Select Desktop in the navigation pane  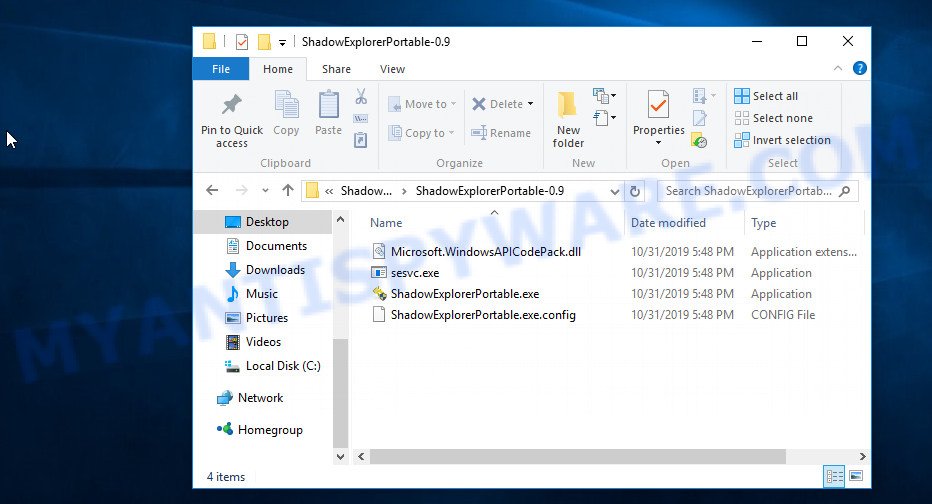(x=263, y=222)
